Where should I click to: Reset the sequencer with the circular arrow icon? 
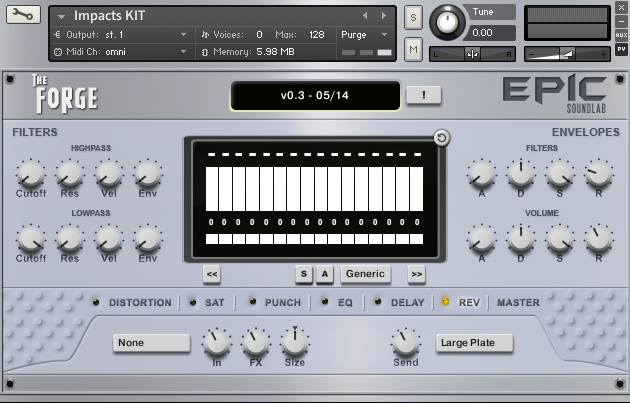pyautogui.click(x=442, y=138)
